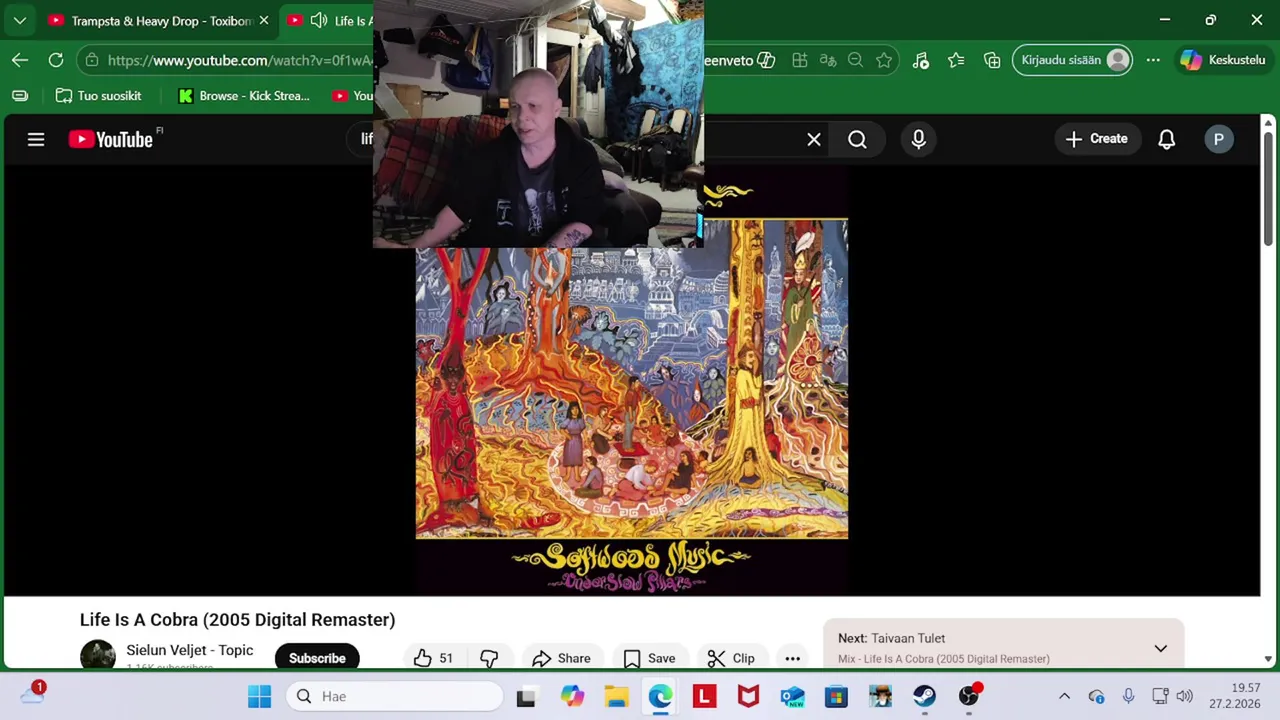Open Microsoft Store from the taskbar
The image size is (1280, 720).
[x=836, y=696]
